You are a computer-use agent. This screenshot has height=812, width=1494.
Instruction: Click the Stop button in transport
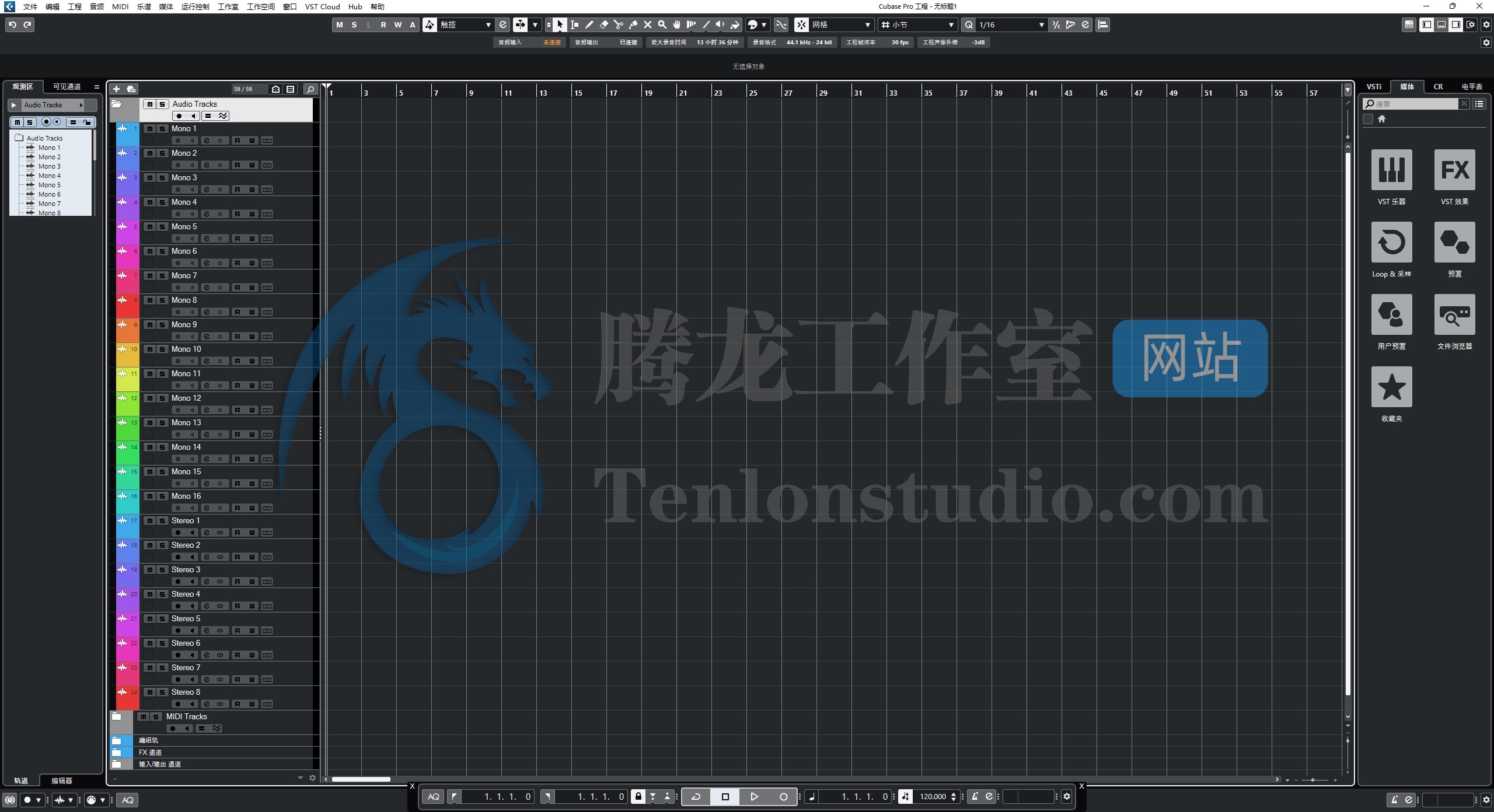[725, 796]
